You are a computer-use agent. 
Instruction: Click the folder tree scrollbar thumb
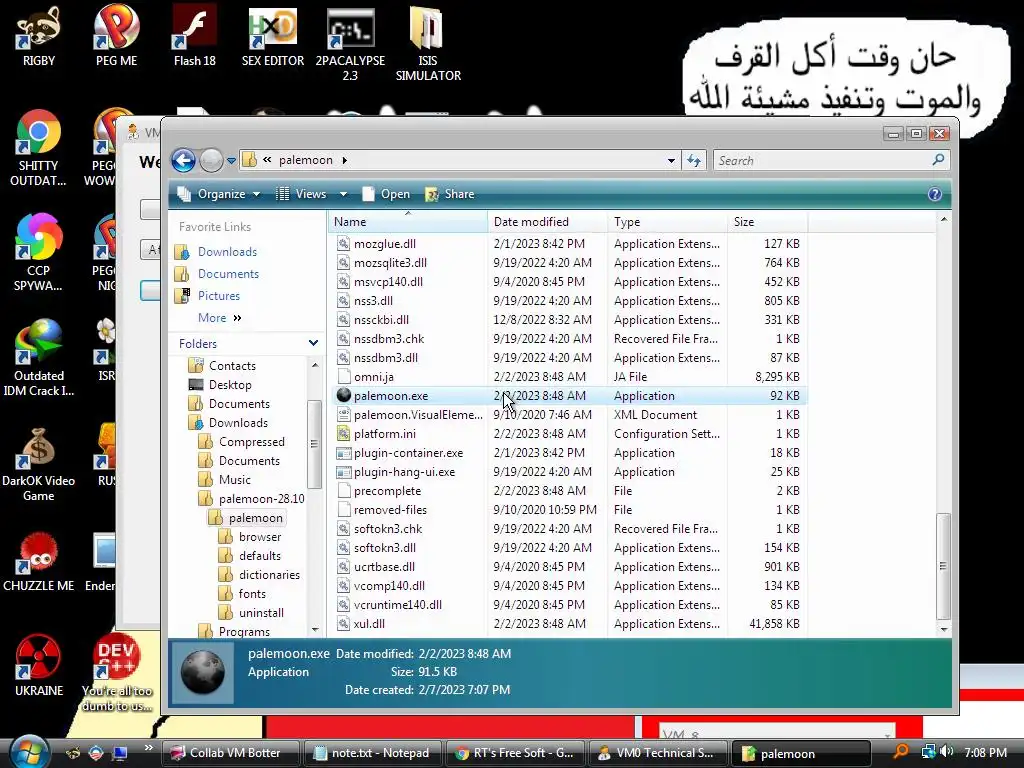tap(314, 444)
